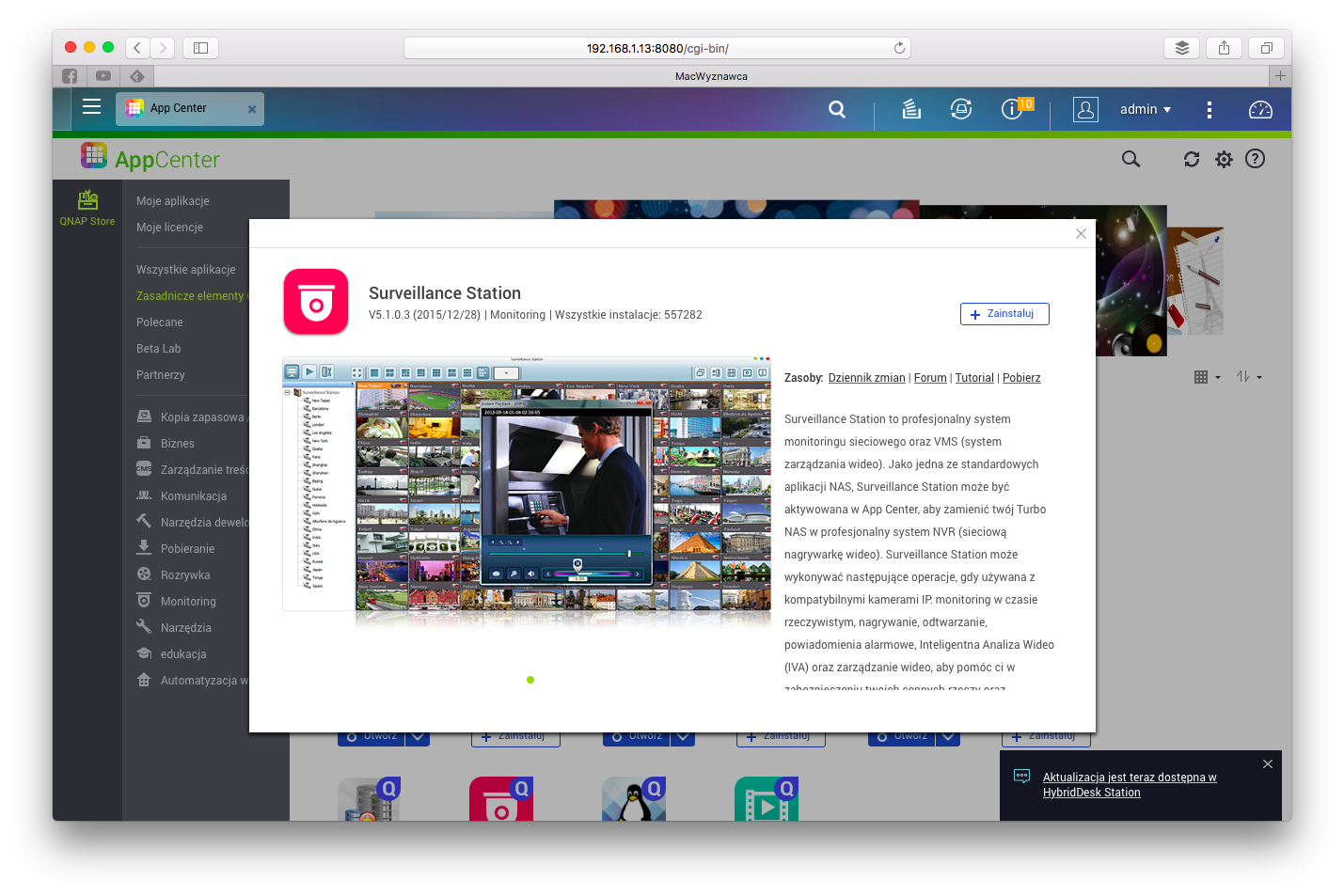Open the Polecane category

pyautogui.click(x=160, y=322)
